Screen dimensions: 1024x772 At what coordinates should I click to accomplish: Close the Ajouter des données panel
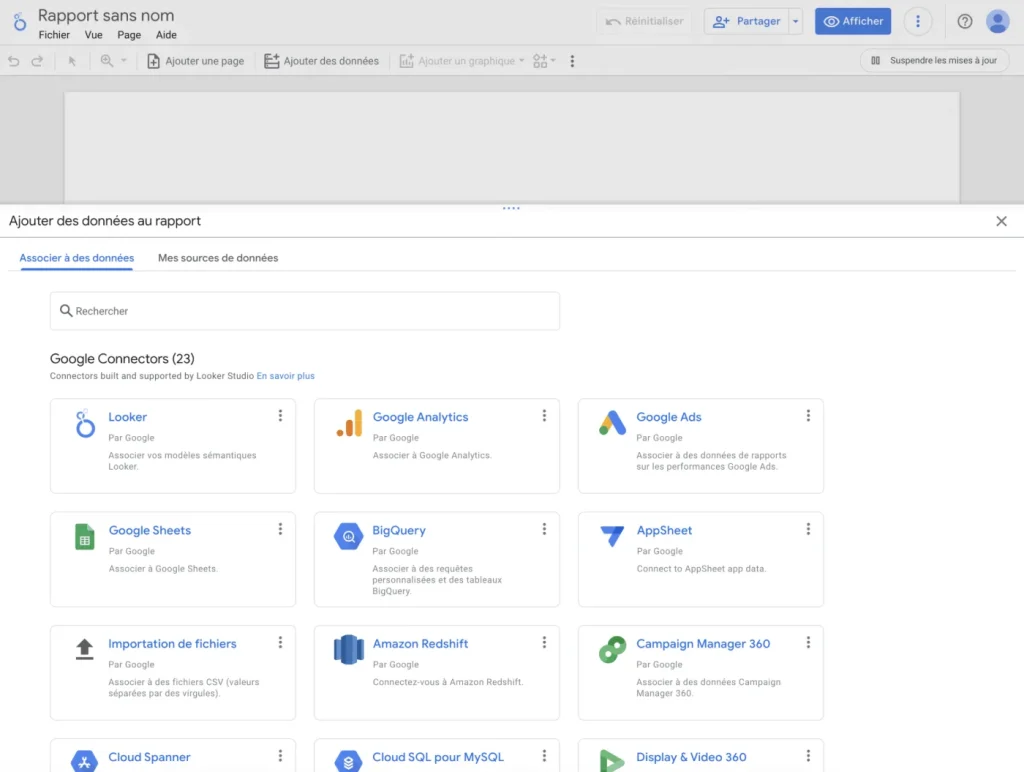click(x=1001, y=221)
